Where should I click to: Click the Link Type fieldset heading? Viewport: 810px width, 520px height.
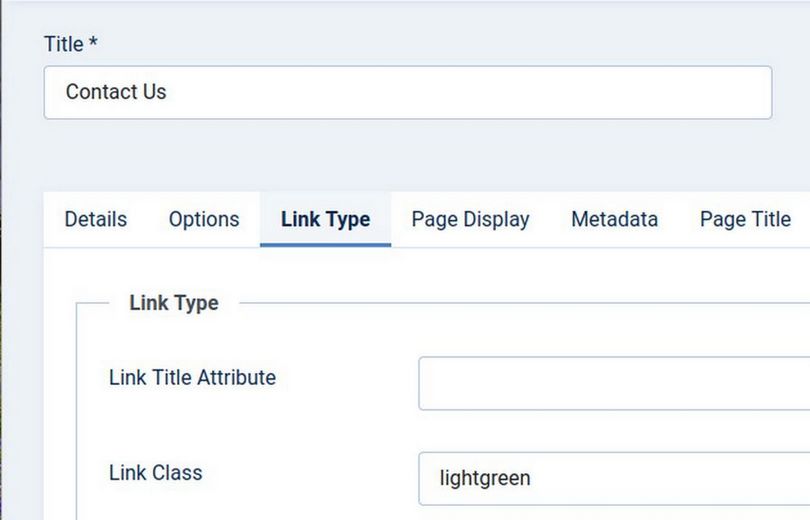[x=174, y=303]
